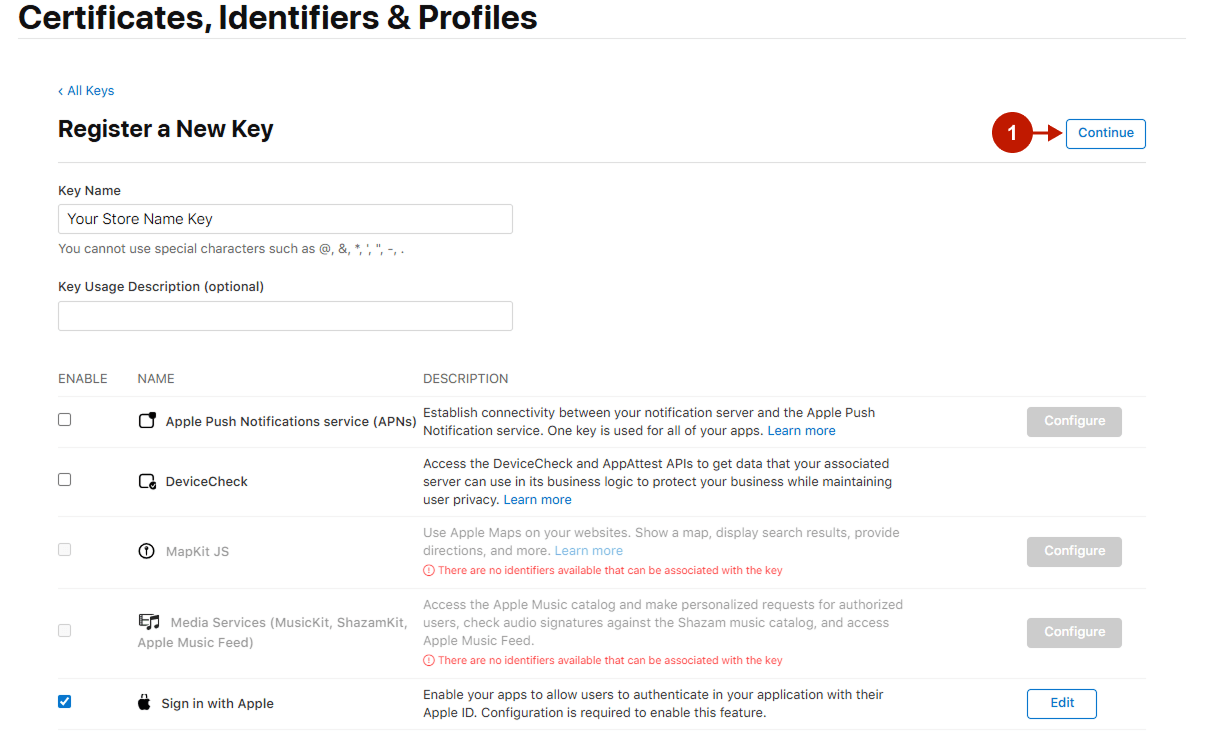The image size is (1206, 735).
Task: Focus the Key Usage Description field
Action: point(285,316)
